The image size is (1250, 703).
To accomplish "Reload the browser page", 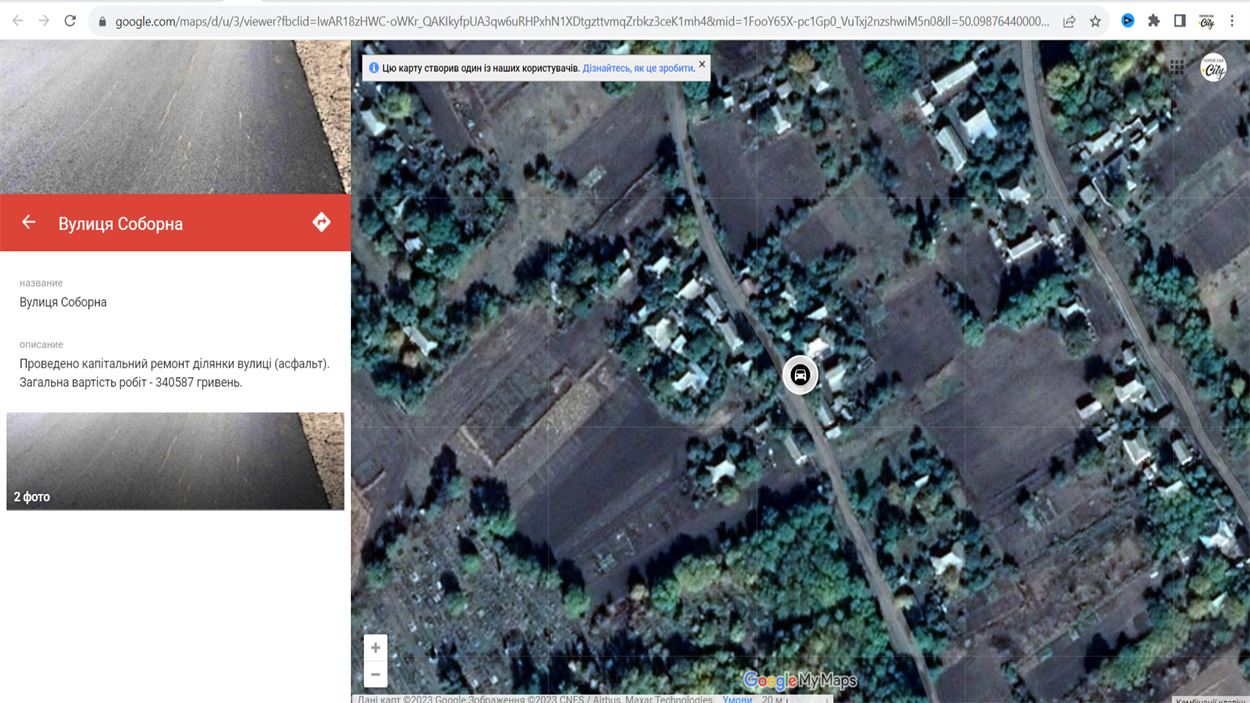I will coord(70,21).
